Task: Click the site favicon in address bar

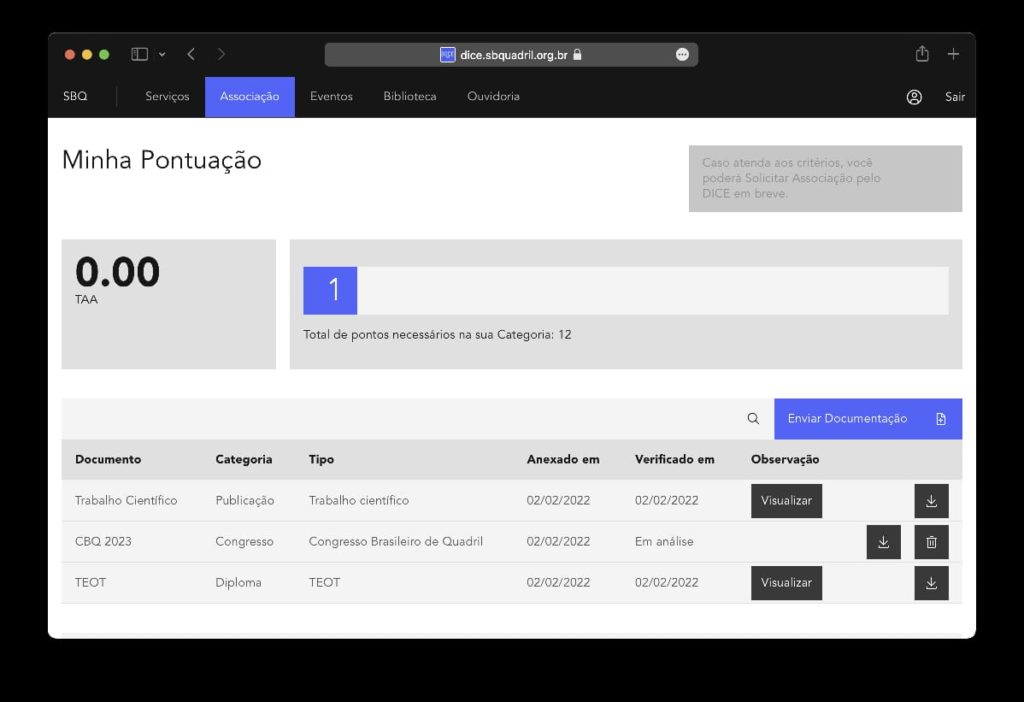Action: coord(447,55)
